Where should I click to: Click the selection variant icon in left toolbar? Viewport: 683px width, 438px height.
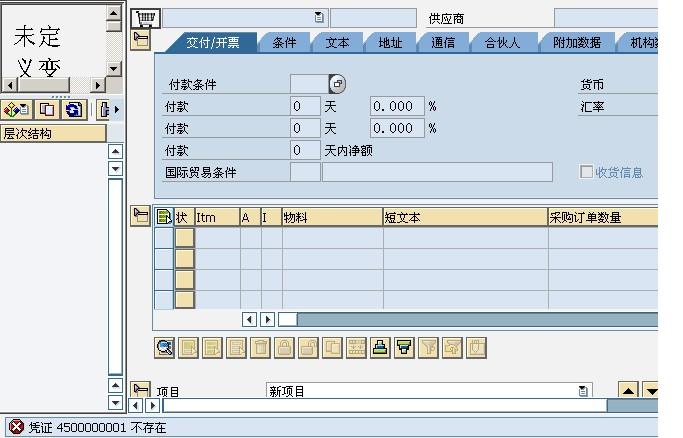tap(17, 109)
